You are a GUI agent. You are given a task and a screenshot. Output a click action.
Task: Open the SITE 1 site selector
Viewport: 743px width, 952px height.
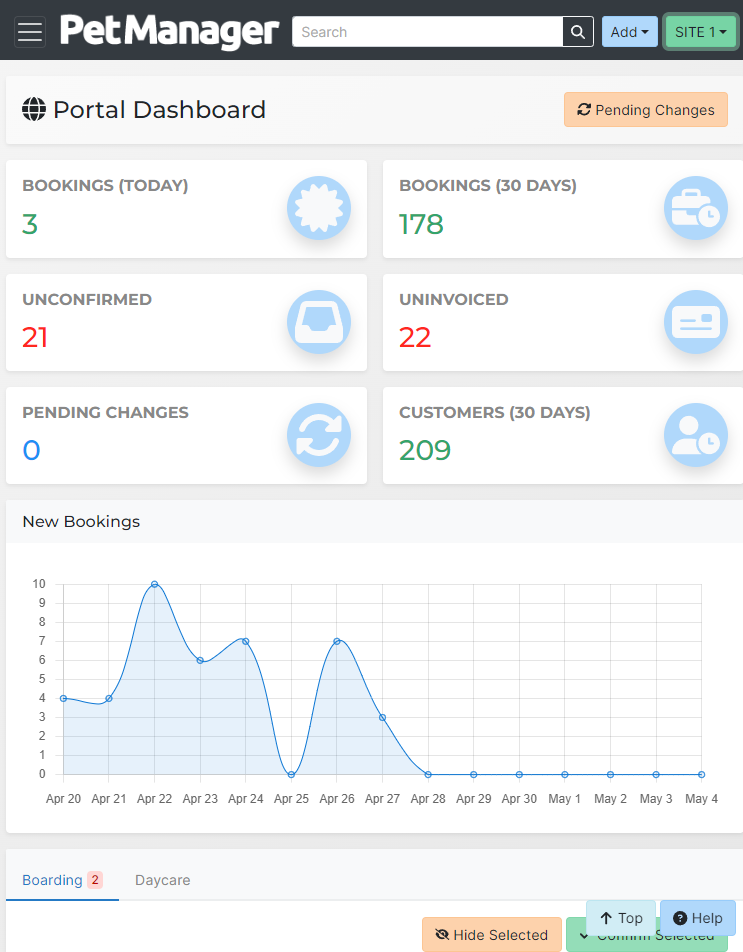[700, 32]
